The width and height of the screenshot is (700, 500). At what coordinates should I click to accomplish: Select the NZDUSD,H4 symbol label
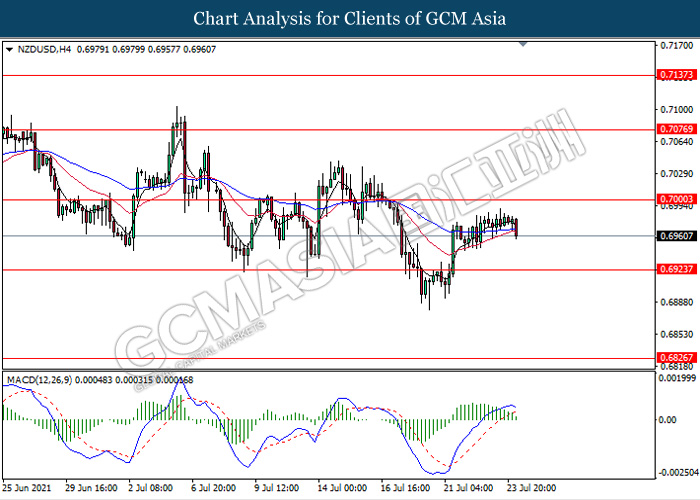[37, 49]
